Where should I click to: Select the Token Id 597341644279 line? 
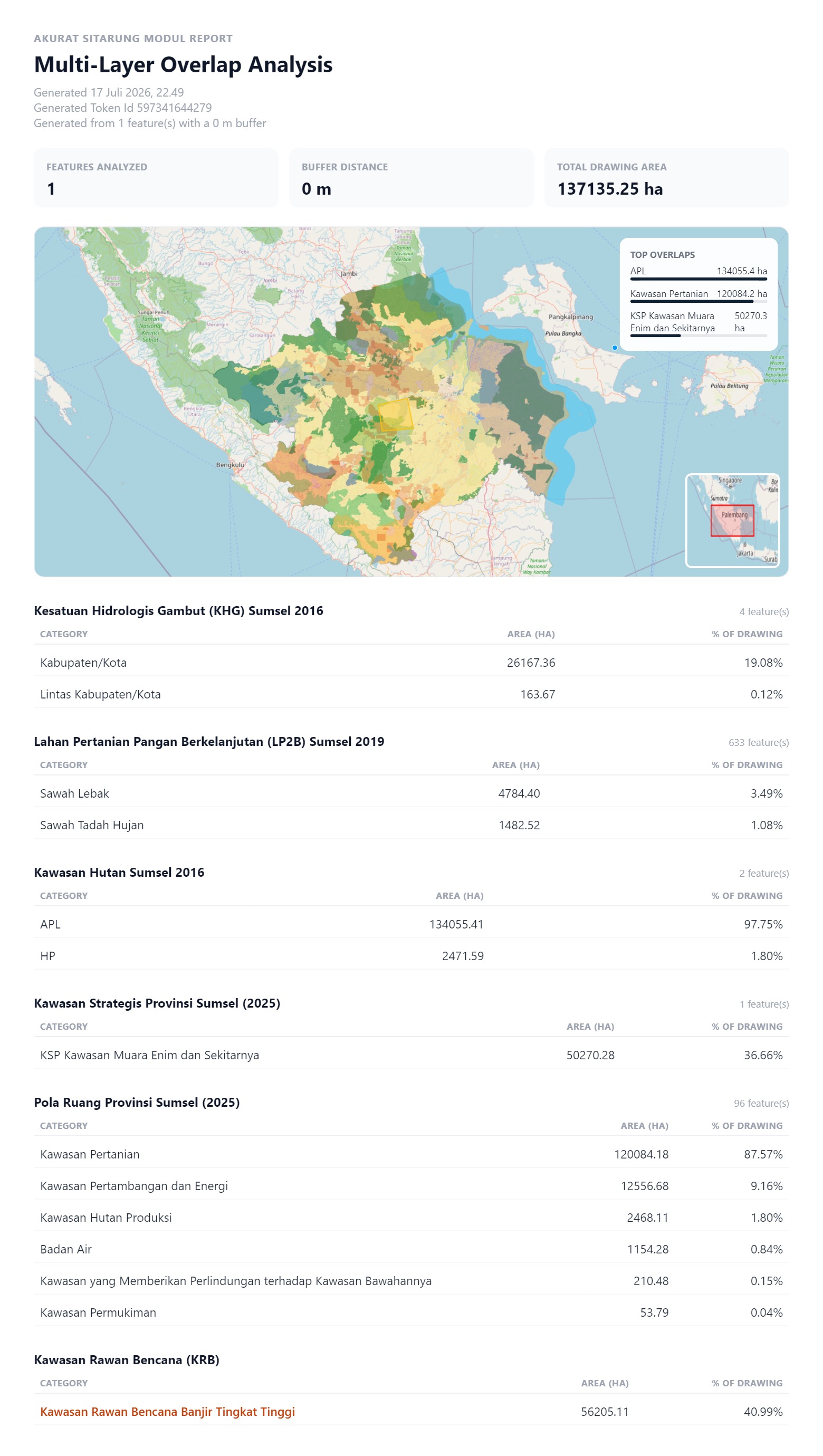point(122,108)
